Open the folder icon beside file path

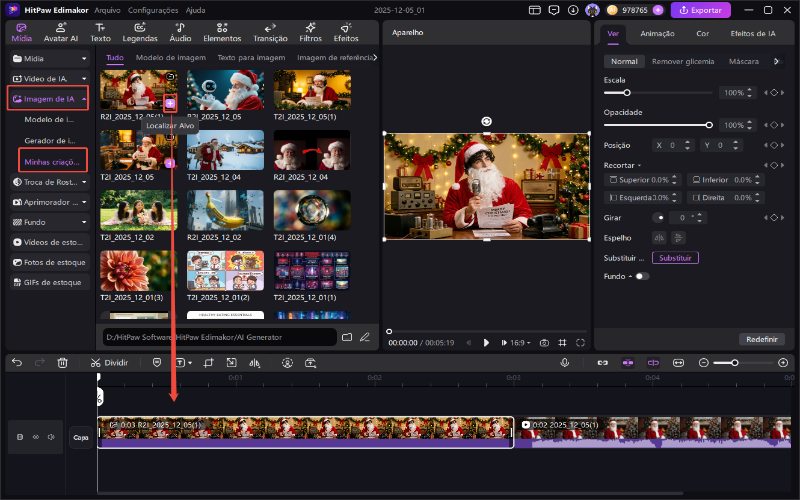(347, 337)
